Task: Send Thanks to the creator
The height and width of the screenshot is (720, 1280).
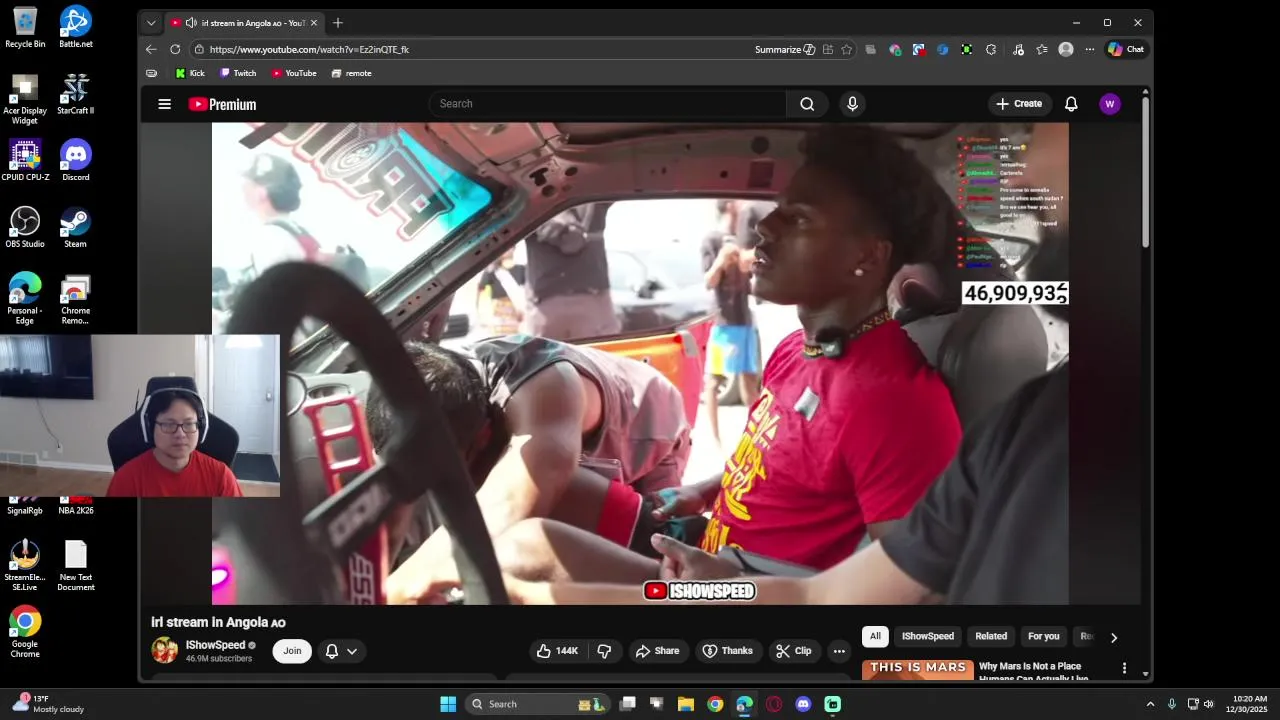Action: coord(727,651)
